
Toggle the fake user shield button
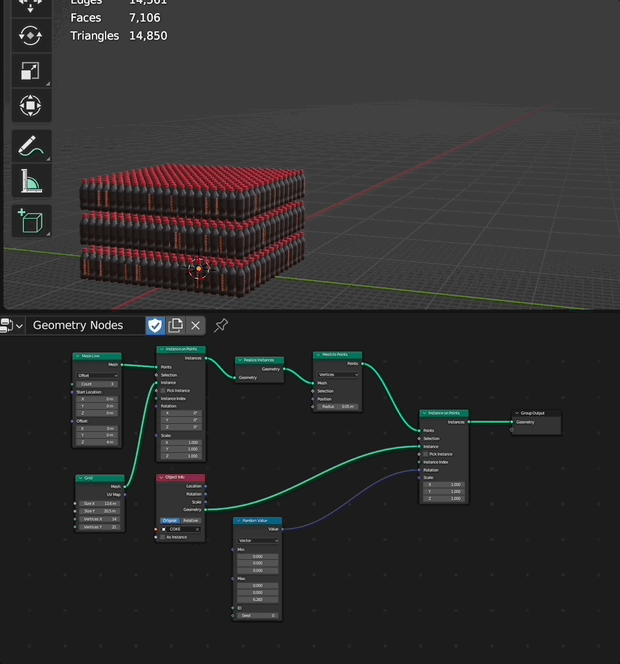coord(155,326)
